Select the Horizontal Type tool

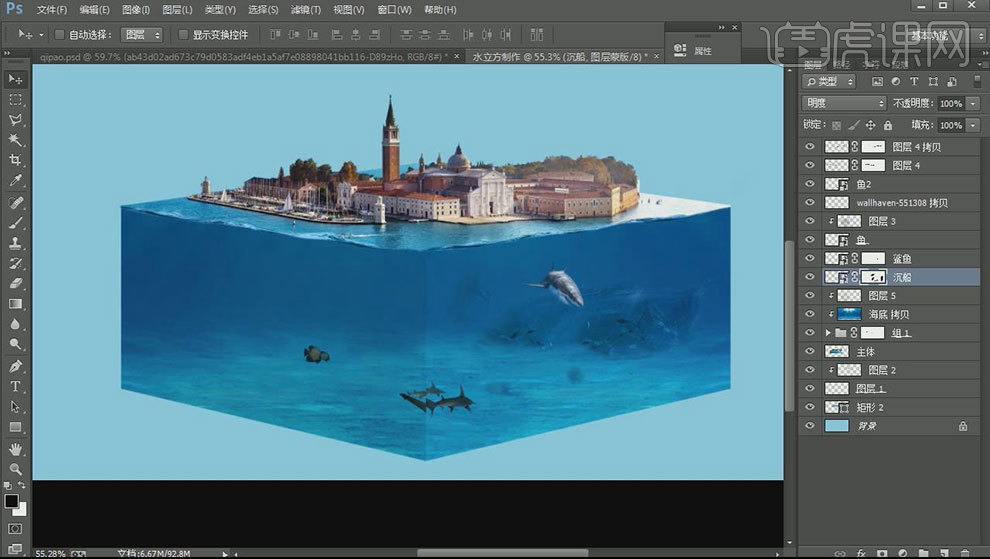tap(15, 386)
